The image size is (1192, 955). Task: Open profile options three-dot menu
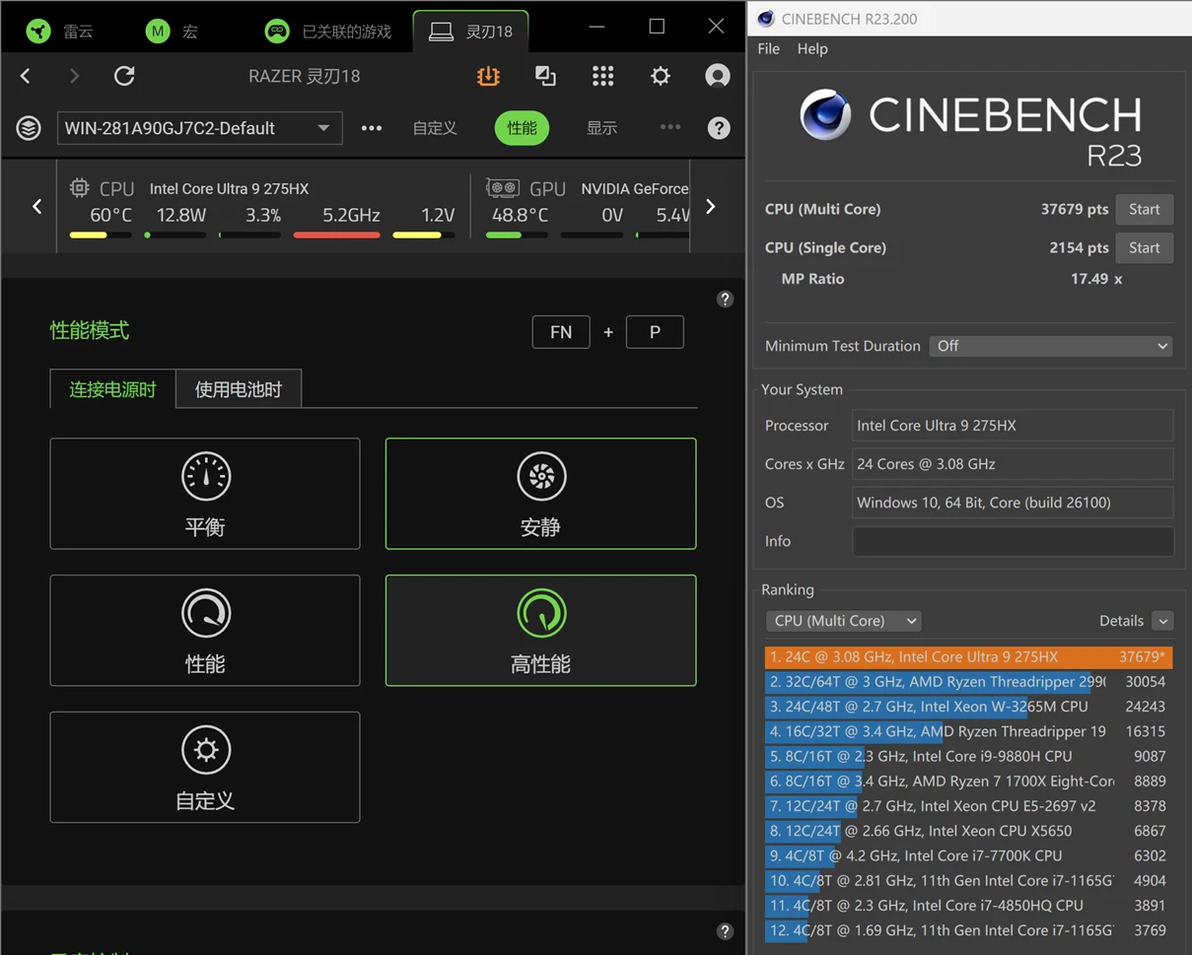(372, 128)
